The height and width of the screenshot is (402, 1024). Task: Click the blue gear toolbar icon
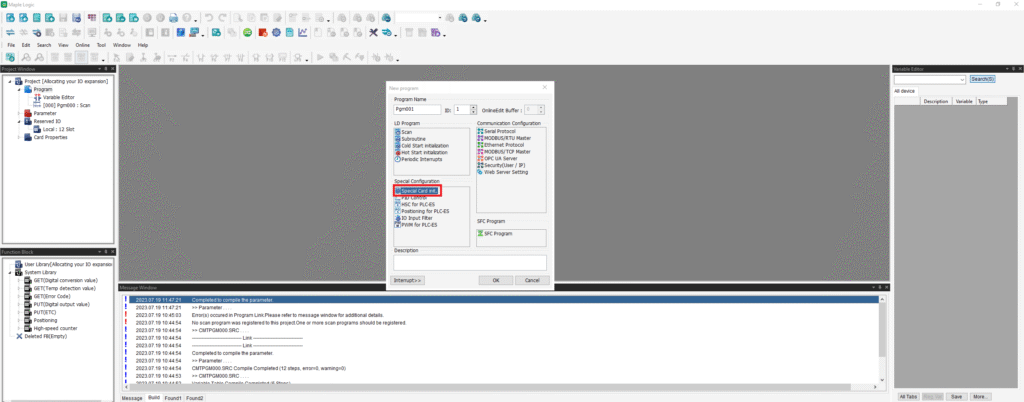pyautogui.click(x=276, y=32)
